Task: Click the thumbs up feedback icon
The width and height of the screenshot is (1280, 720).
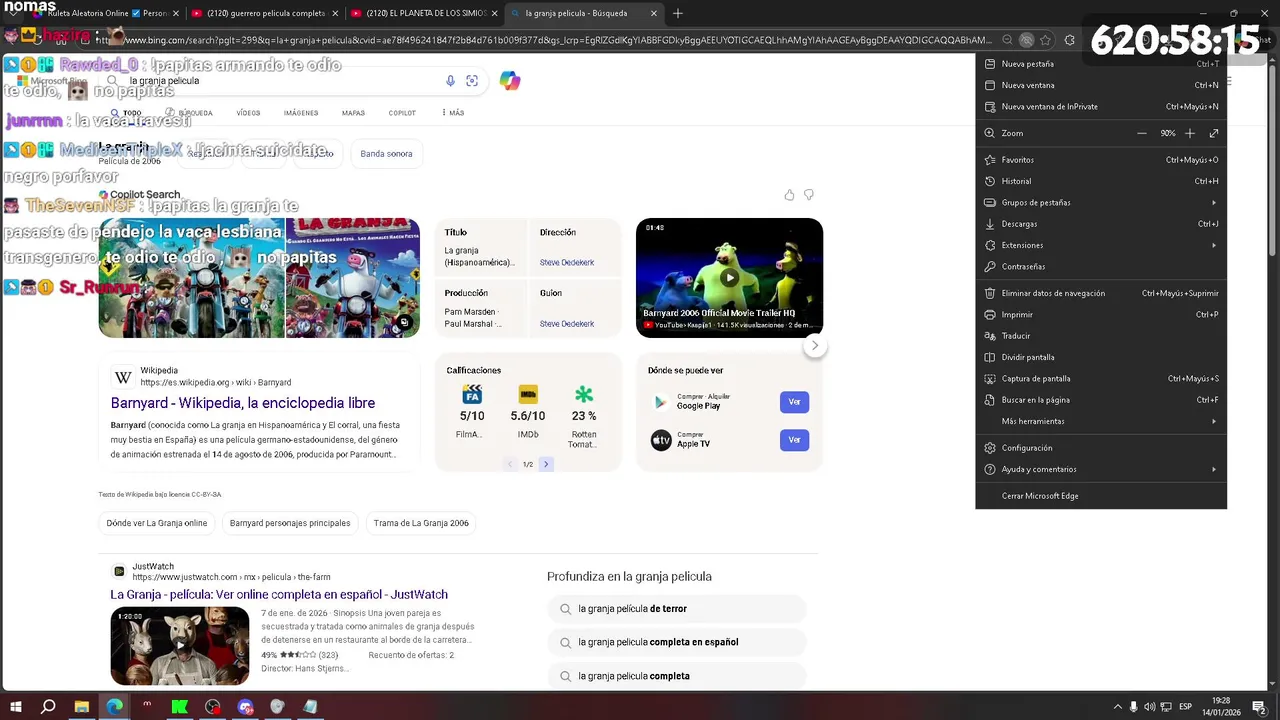Action: [789, 195]
